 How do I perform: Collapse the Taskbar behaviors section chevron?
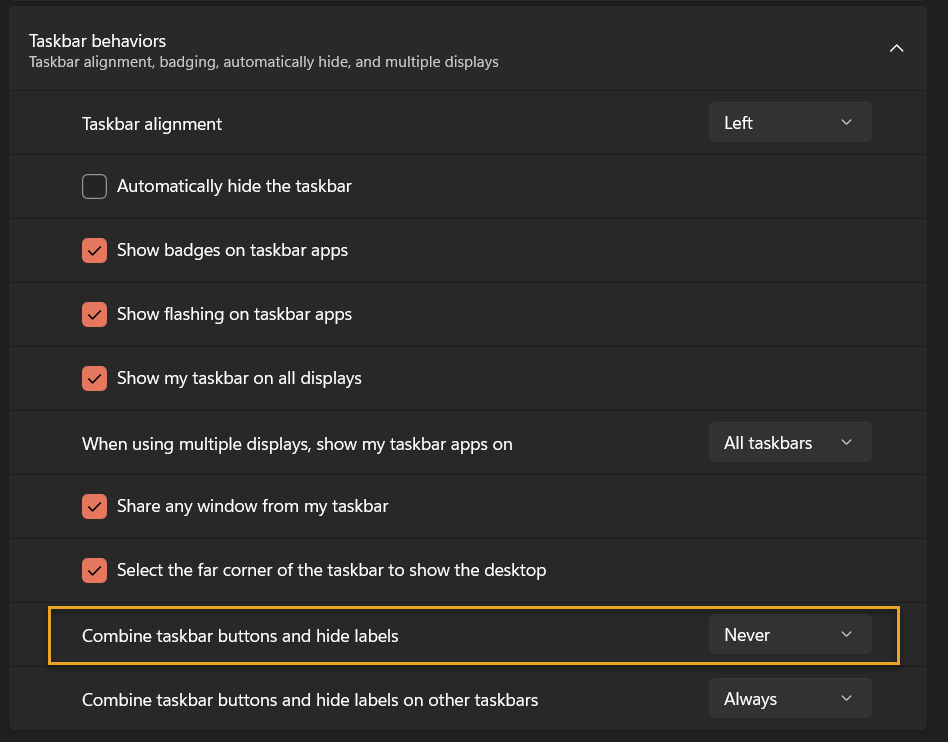pyautogui.click(x=896, y=48)
